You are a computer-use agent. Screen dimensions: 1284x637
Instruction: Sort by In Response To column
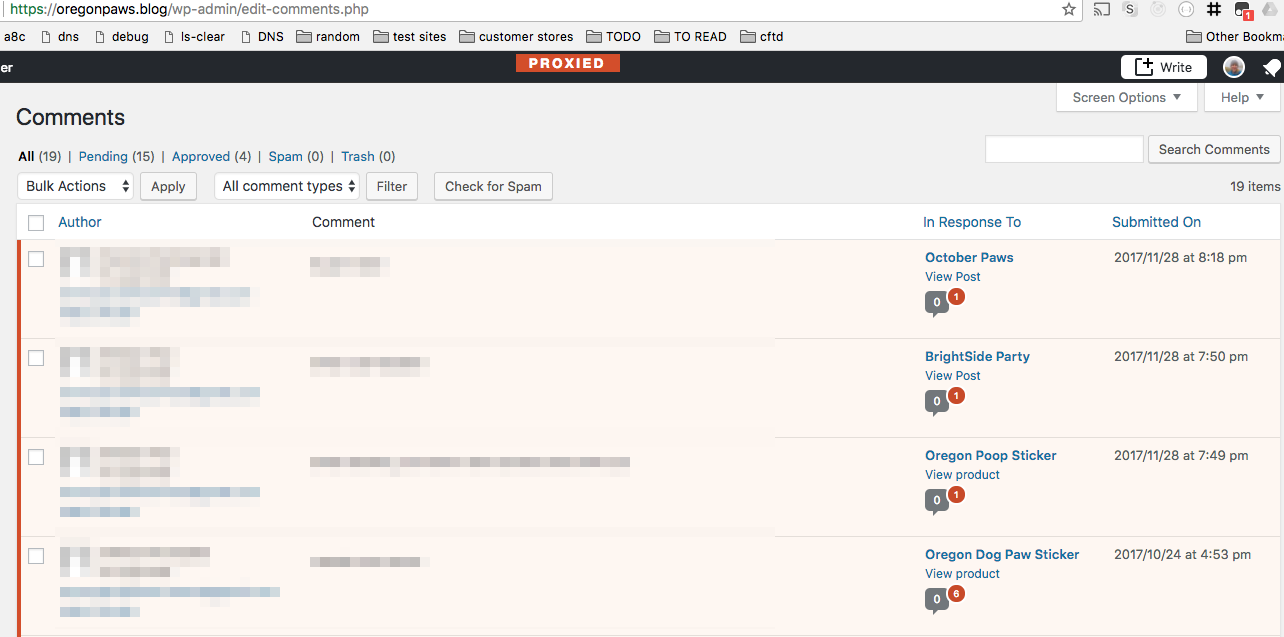click(972, 222)
